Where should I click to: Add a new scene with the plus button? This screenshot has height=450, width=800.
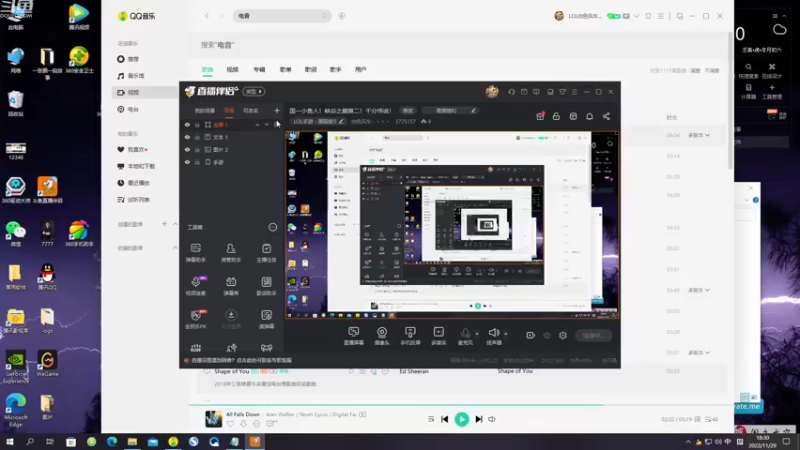pyautogui.click(x=277, y=111)
